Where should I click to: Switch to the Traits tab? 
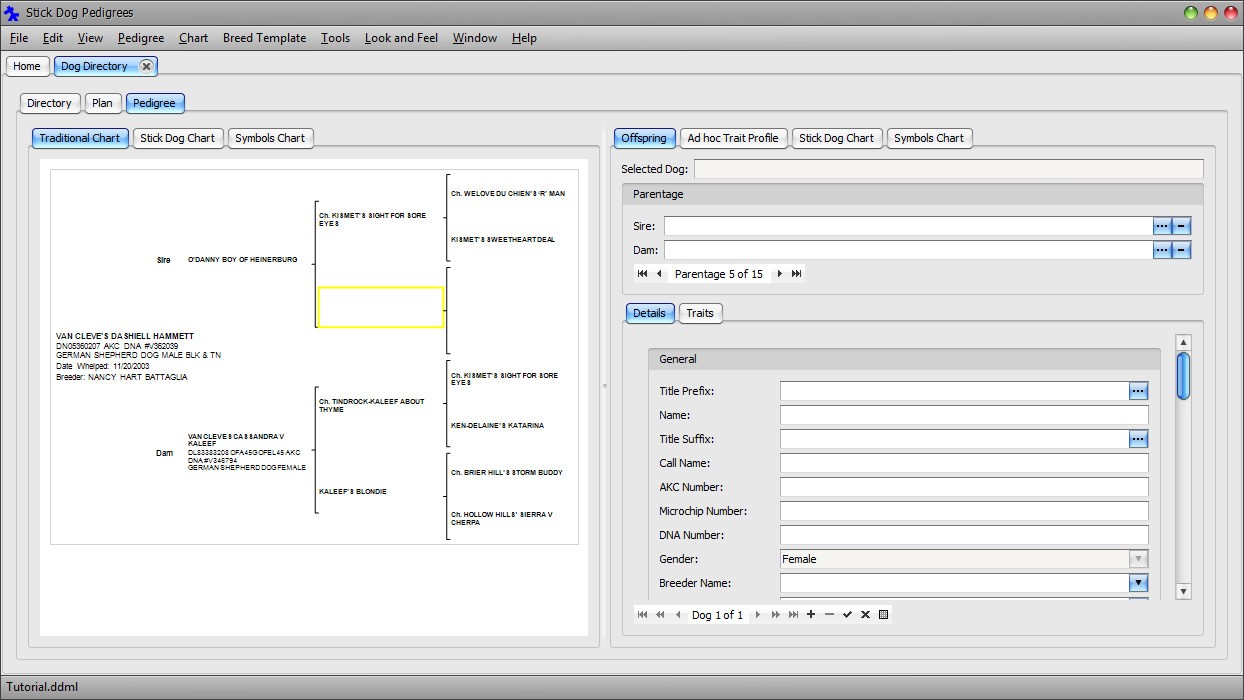click(x=700, y=313)
